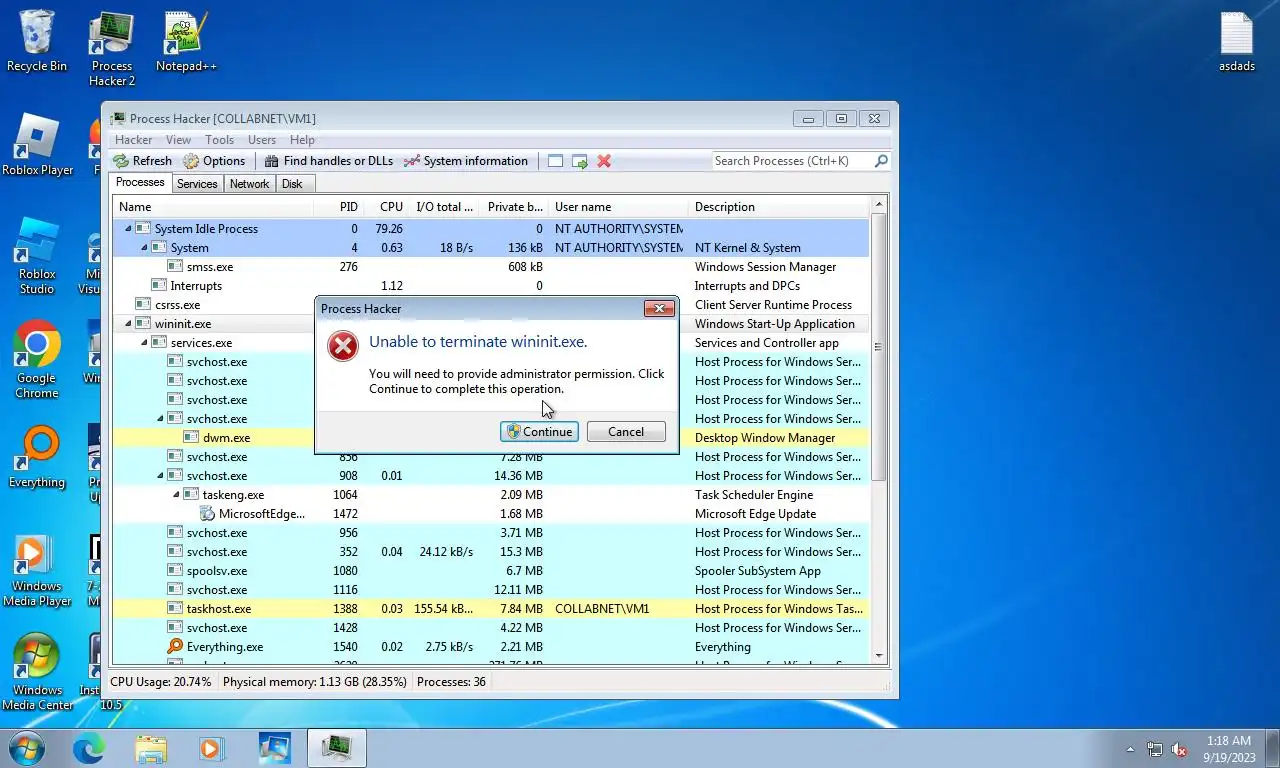This screenshot has height=768, width=1280.
Task: Switch to the Services tab
Action: coord(197,184)
